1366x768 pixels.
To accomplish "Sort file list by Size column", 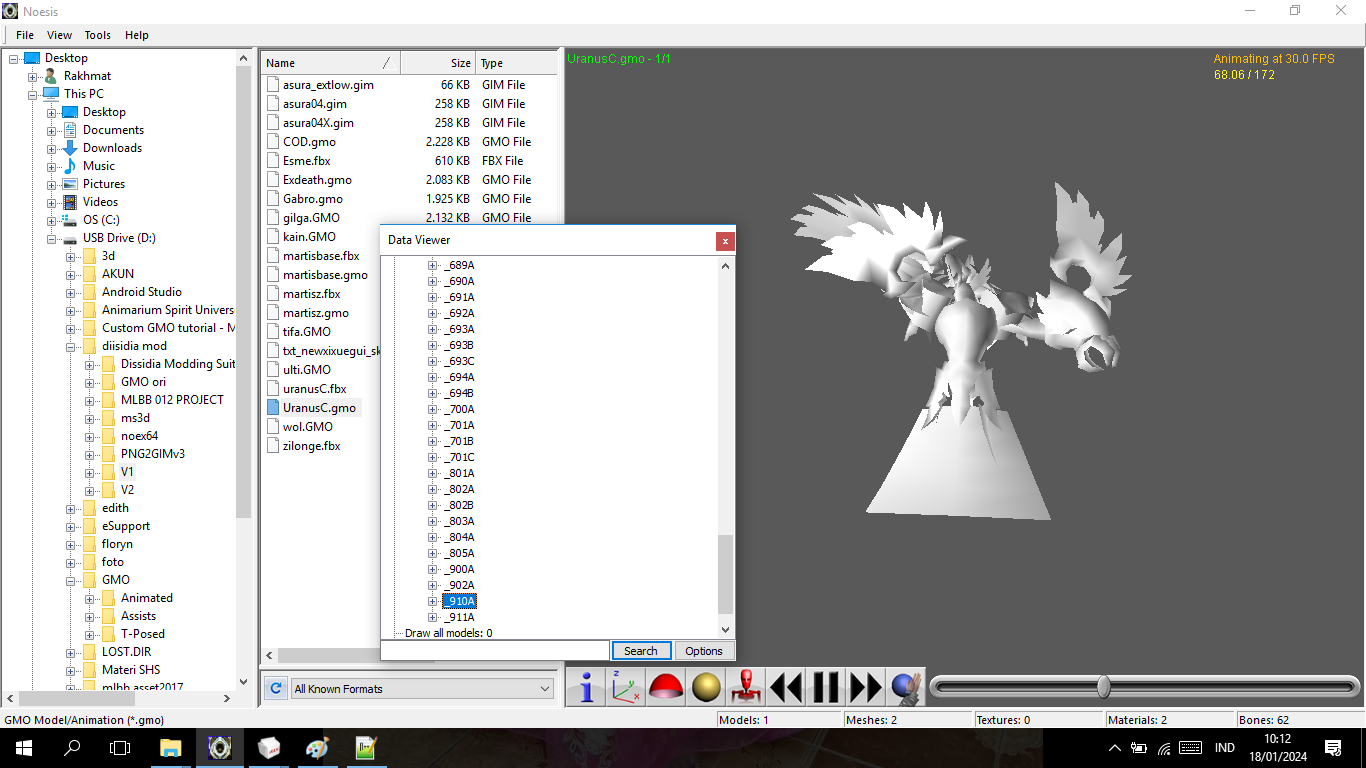I will pos(438,63).
